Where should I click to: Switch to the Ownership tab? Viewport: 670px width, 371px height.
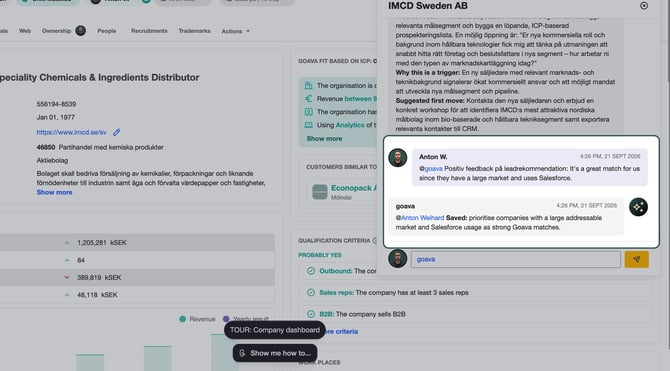56,31
